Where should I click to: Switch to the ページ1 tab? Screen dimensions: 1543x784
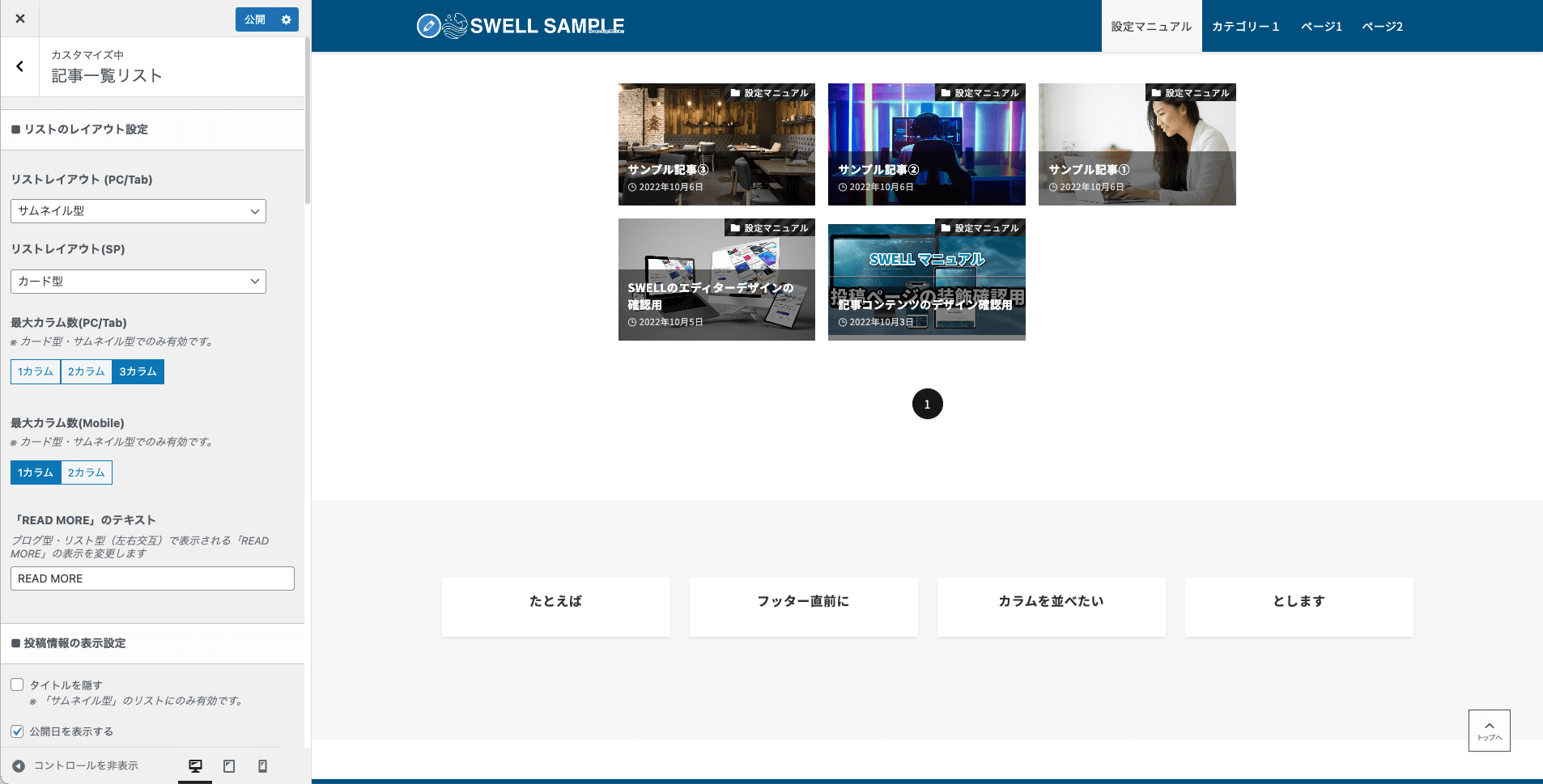(x=1320, y=25)
